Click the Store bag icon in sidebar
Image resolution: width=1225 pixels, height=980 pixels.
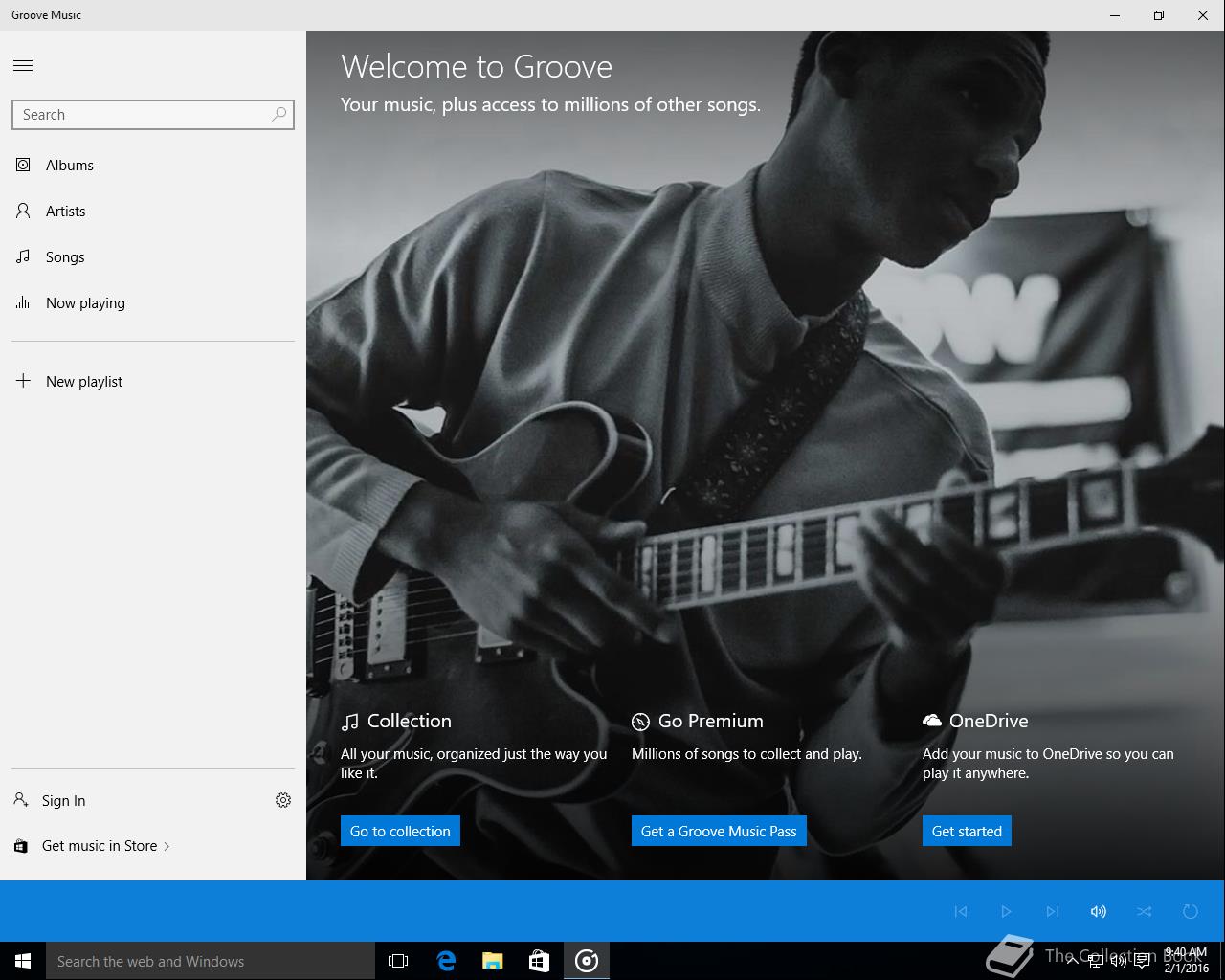[x=21, y=846]
